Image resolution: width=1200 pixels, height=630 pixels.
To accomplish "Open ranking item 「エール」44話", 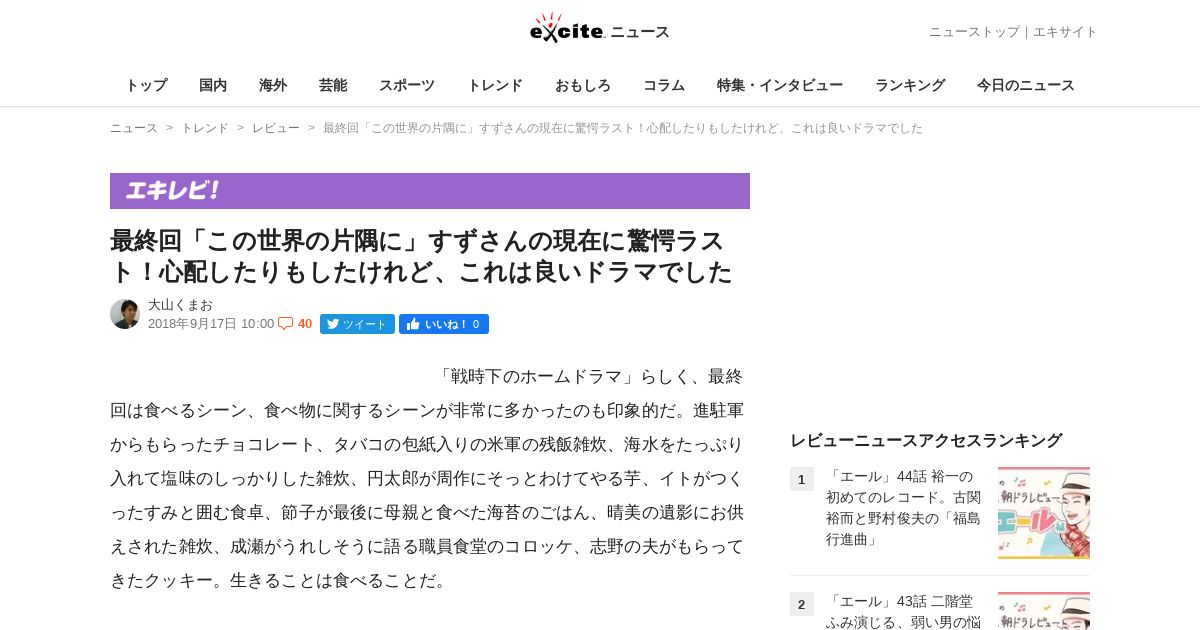I will pyautogui.click(x=904, y=507).
